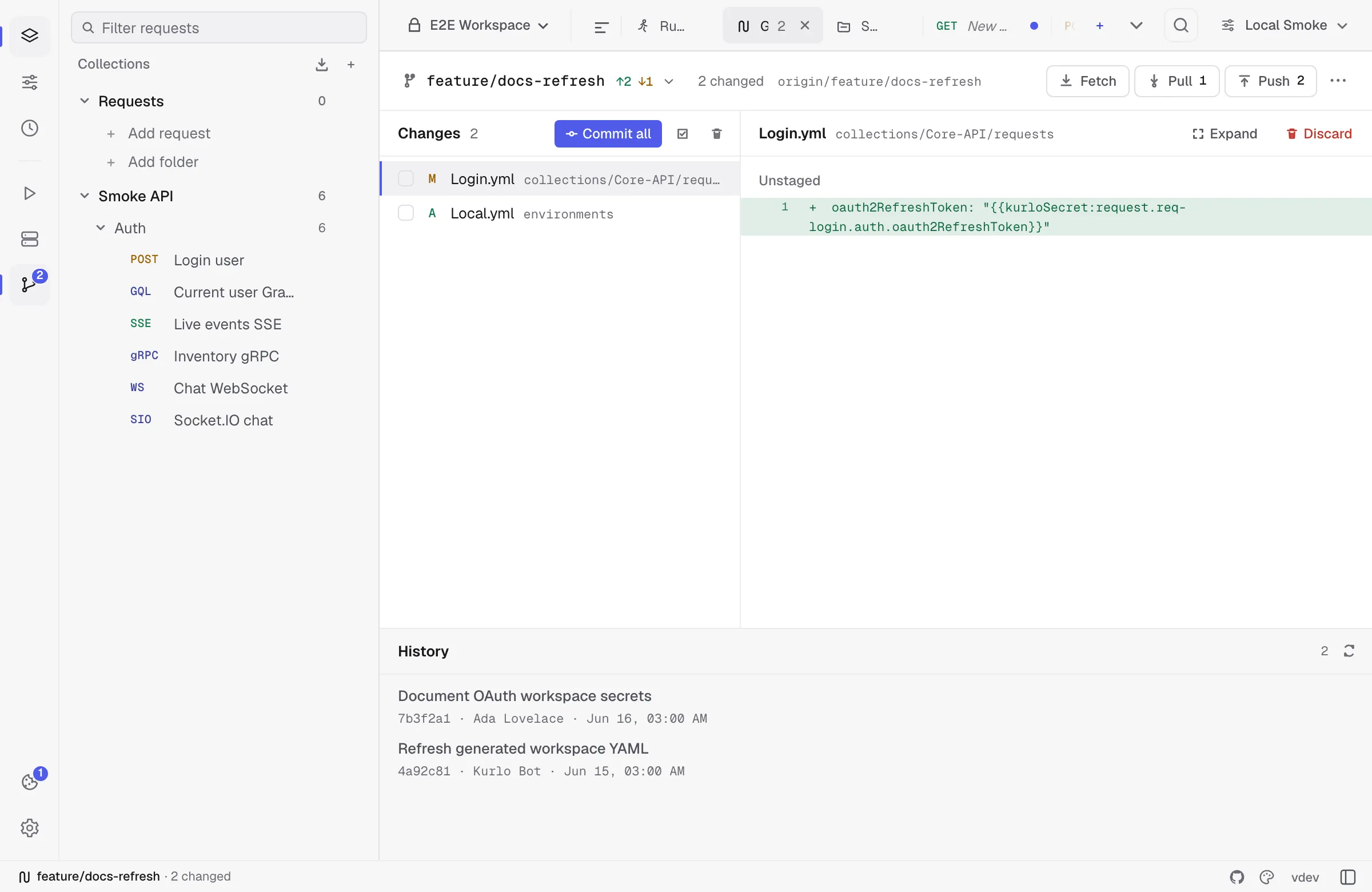Open the Git source control sidebar icon
Viewport: 1372px width, 892px height.
29,284
